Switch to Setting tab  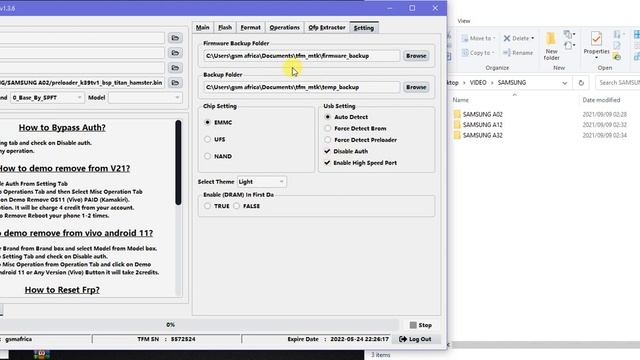364,28
